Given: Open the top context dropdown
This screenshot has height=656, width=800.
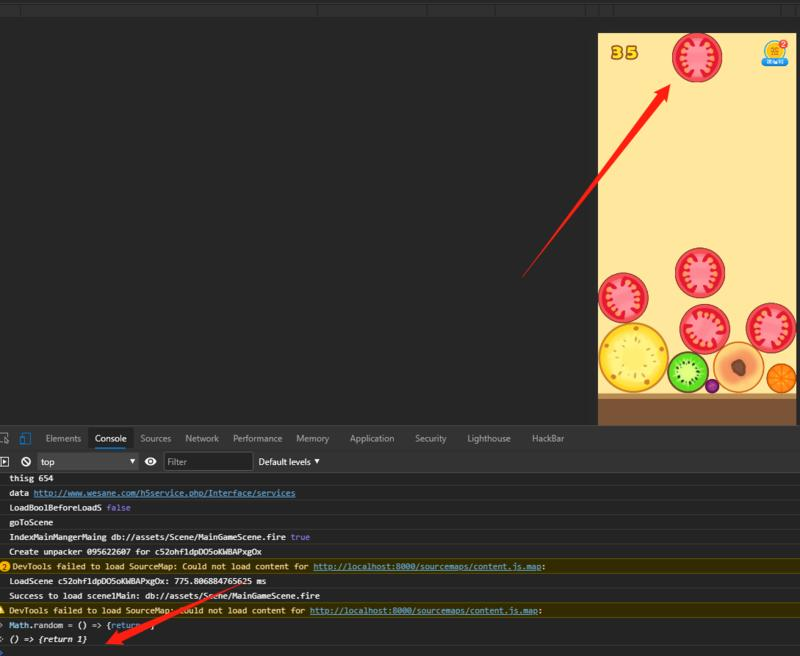Looking at the screenshot, I should 87,462.
